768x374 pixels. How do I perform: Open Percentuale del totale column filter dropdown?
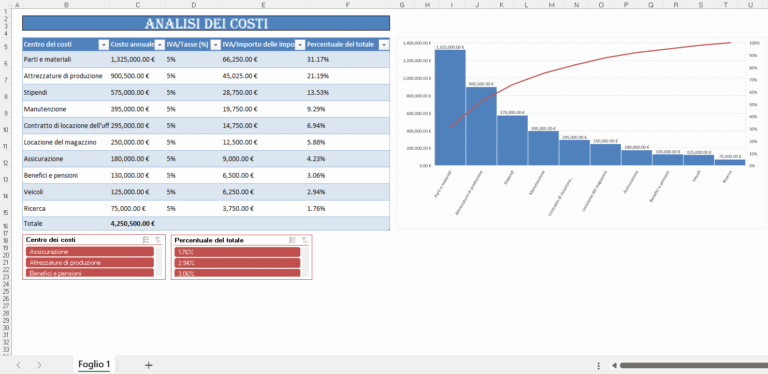[384, 45]
